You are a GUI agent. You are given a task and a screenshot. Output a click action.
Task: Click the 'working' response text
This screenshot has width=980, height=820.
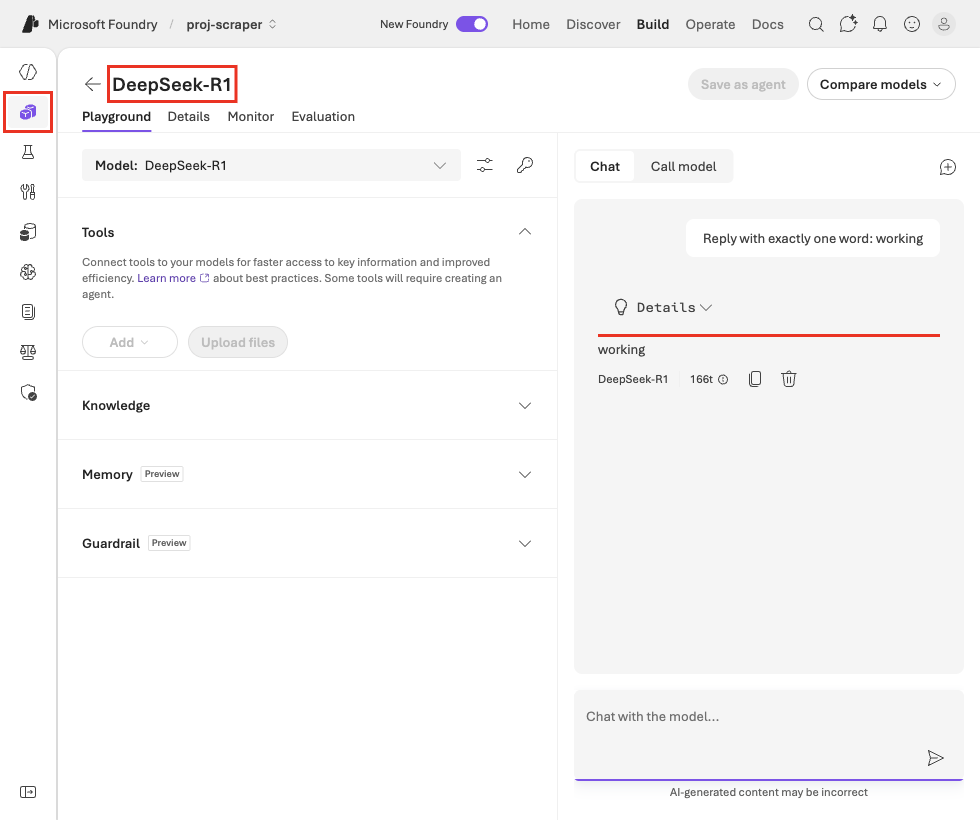click(621, 349)
